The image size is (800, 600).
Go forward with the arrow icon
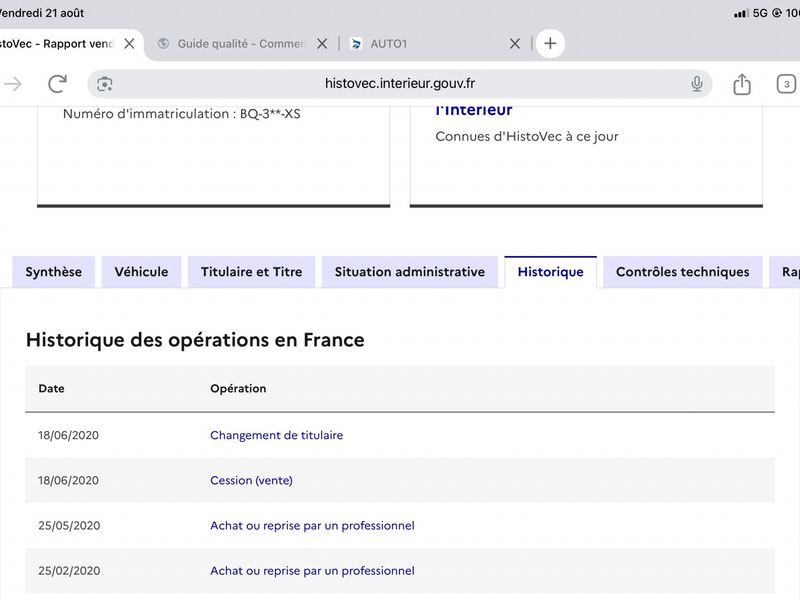tap(13, 84)
